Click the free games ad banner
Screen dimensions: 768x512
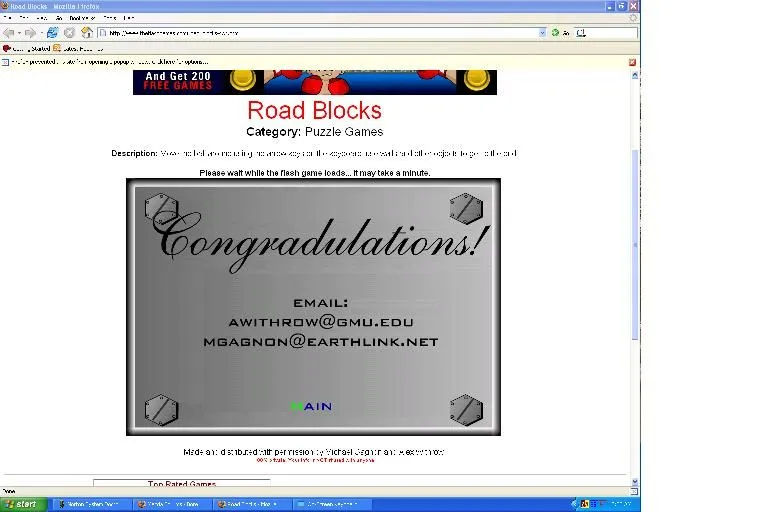pos(314,82)
